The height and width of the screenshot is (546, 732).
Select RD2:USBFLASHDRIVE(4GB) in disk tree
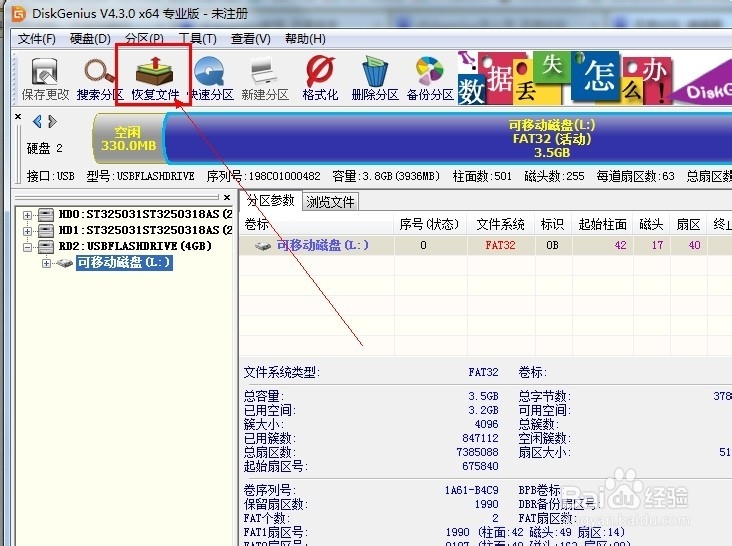pyautogui.click(x=135, y=246)
